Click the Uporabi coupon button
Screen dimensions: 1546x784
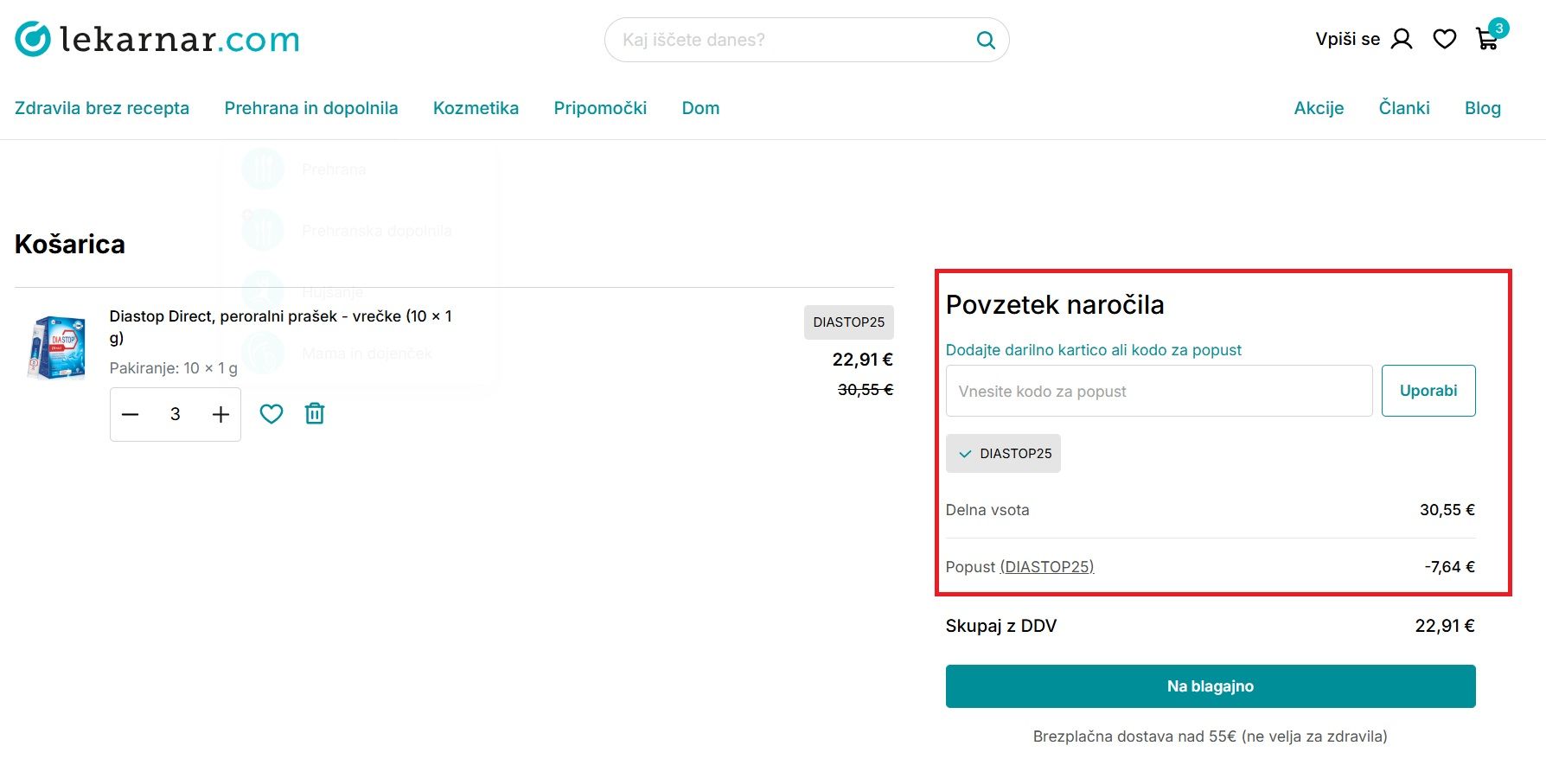[1428, 391]
